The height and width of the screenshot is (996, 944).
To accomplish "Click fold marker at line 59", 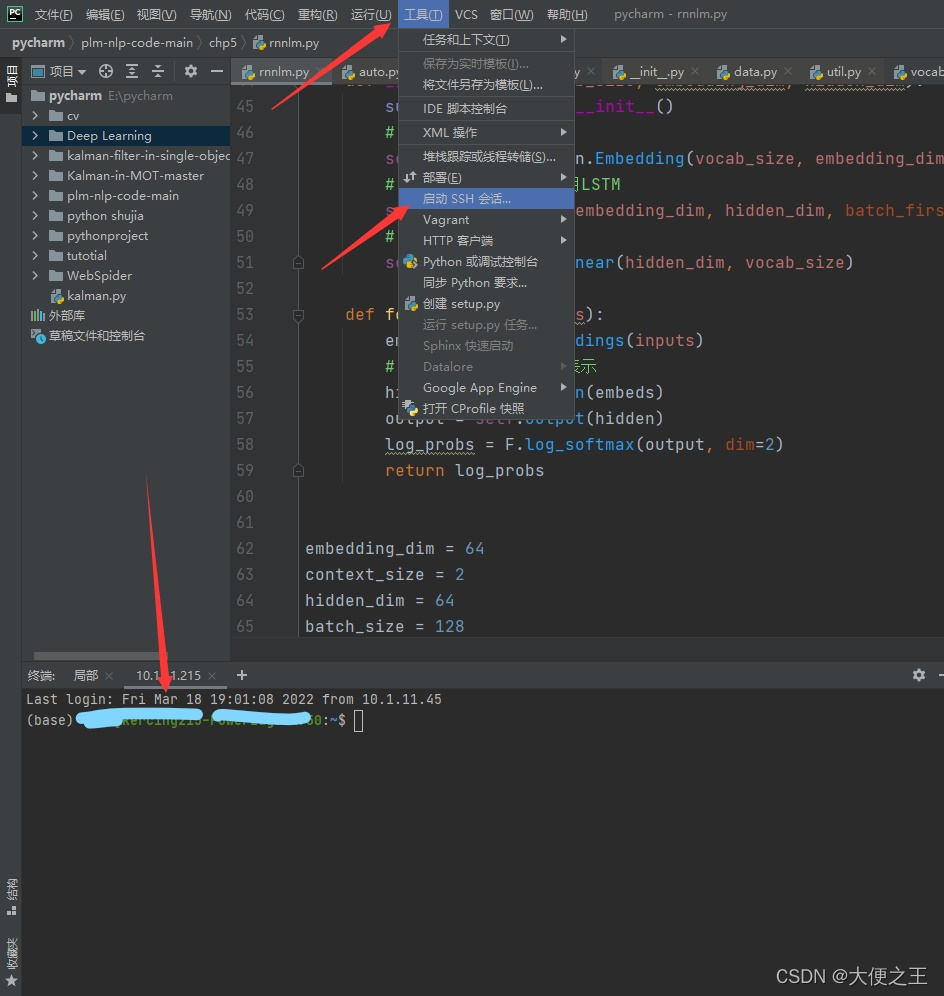I will tap(298, 471).
